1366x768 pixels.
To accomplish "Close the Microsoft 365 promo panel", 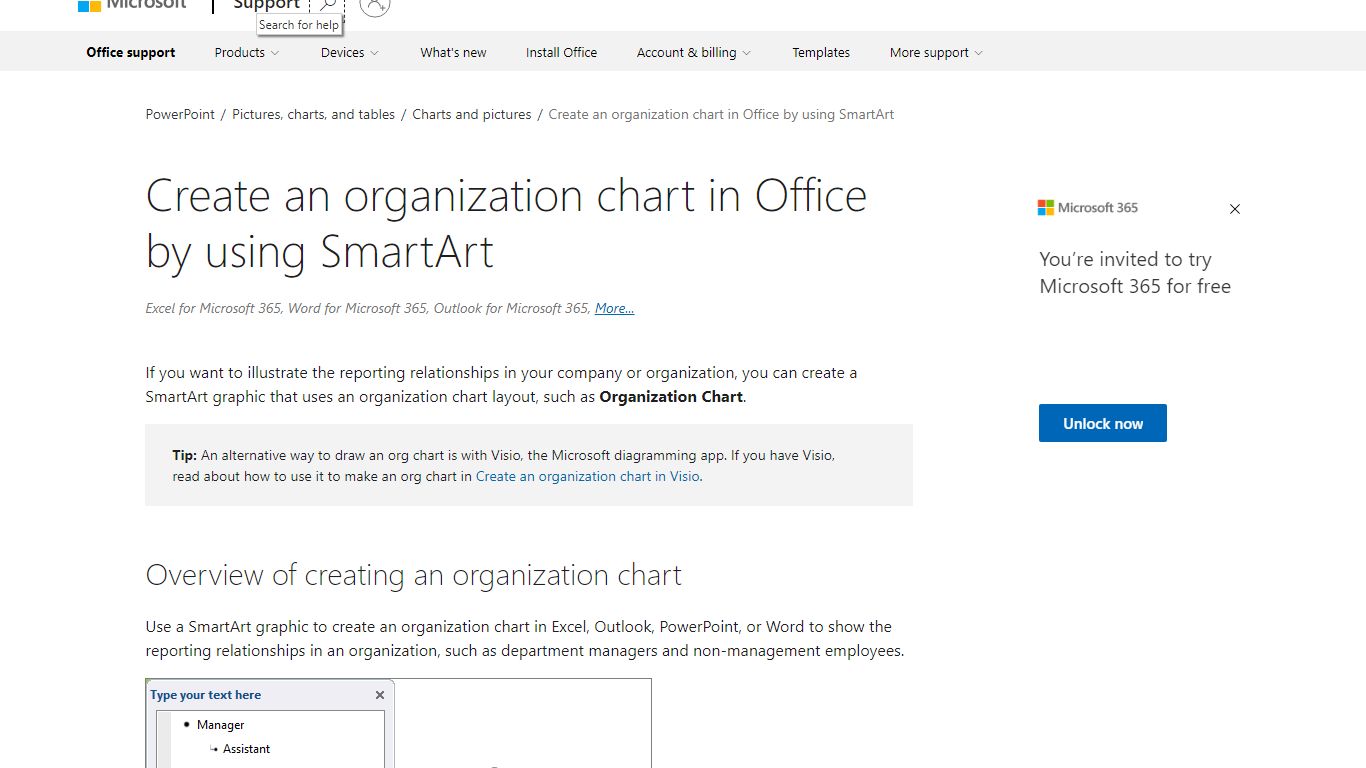I will pyautogui.click(x=1235, y=209).
